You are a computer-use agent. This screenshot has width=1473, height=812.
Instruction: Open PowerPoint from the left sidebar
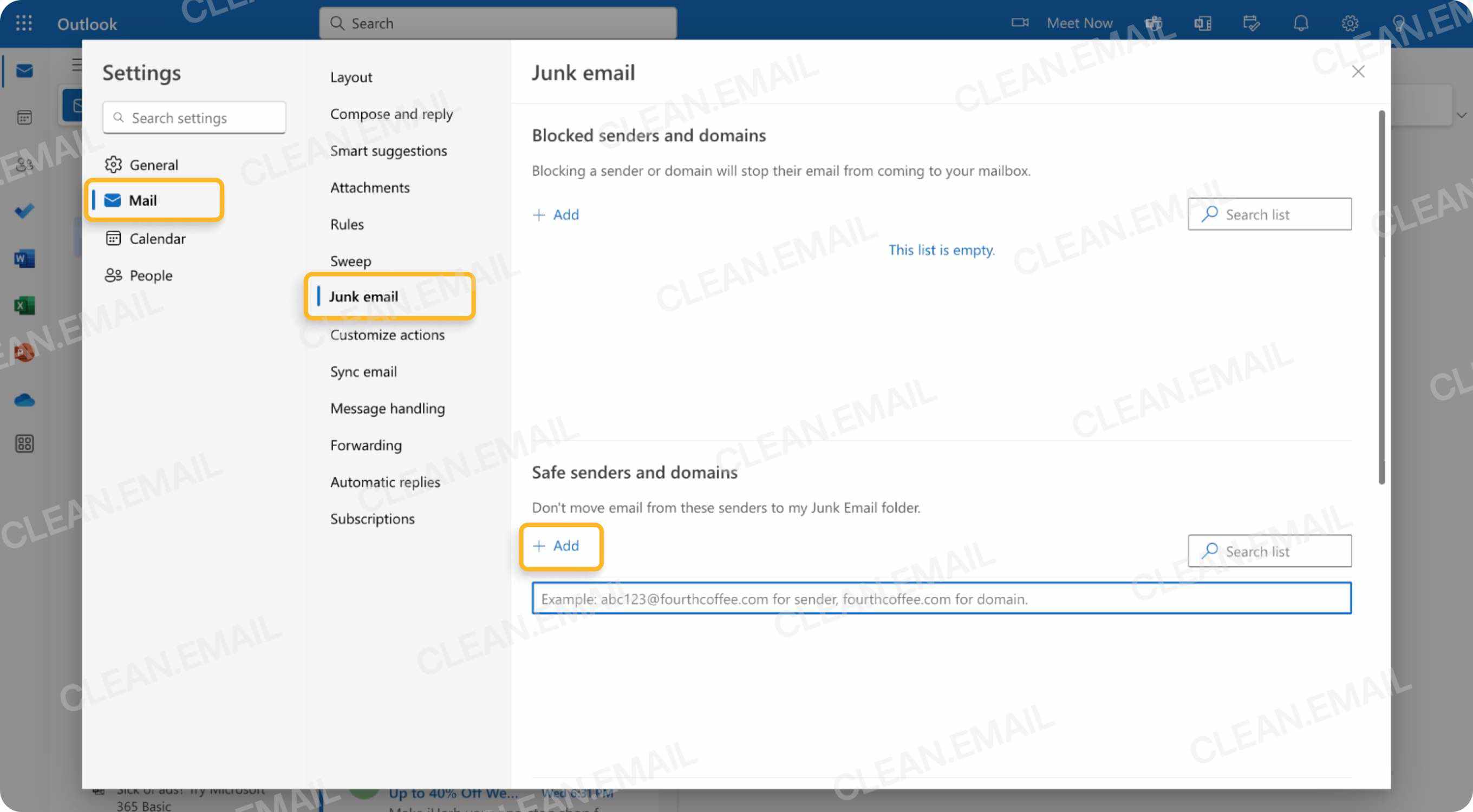click(23, 352)
